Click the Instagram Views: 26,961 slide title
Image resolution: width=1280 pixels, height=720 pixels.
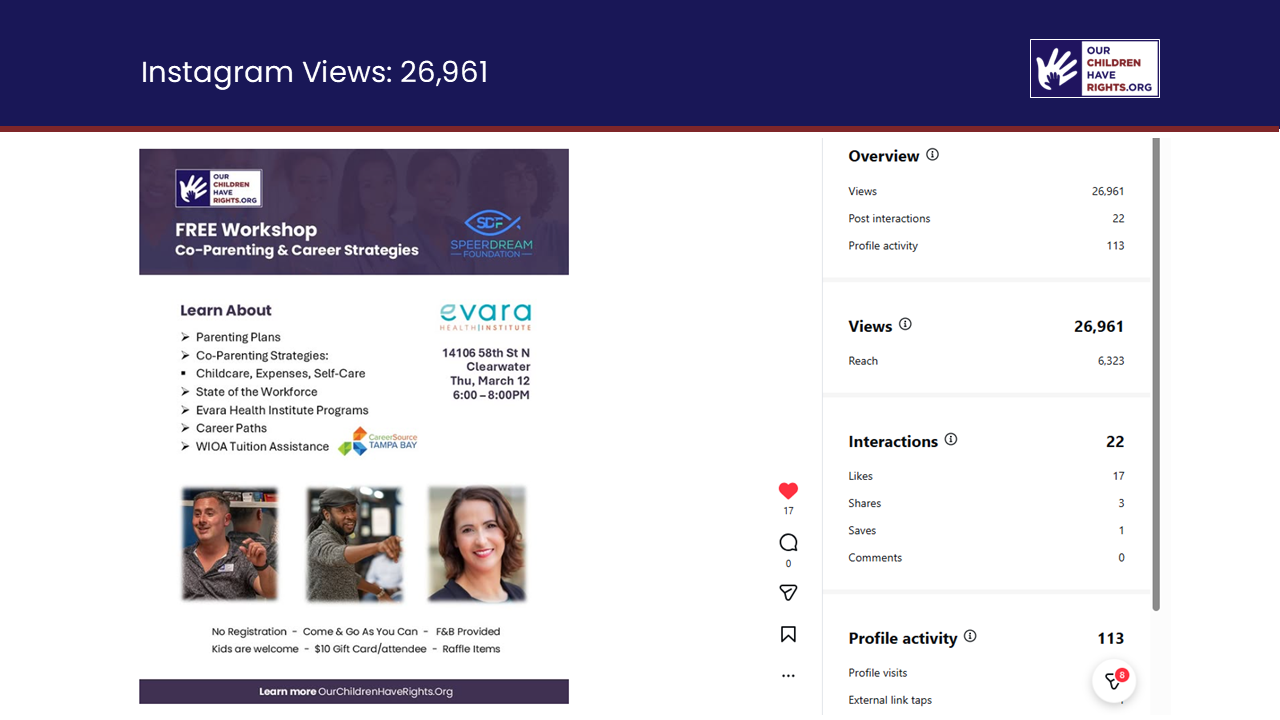pyautogui.click(x=314, y=72)
